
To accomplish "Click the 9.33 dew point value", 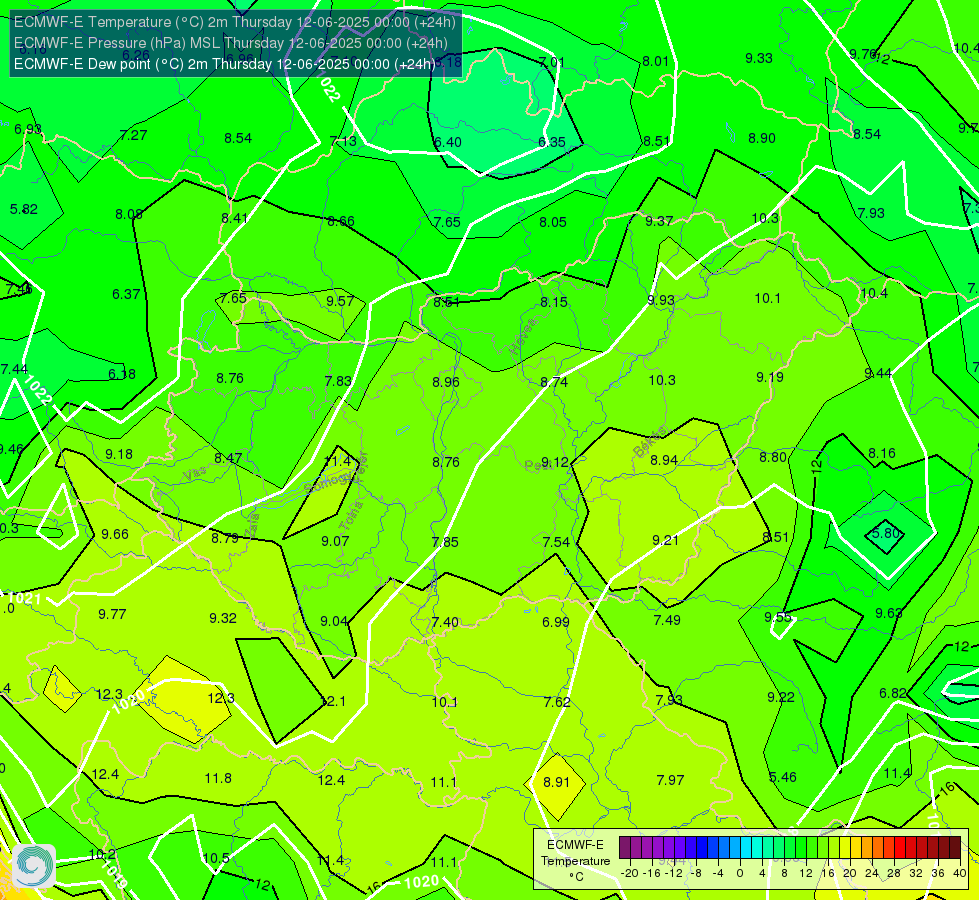I will (x=759, y=58).
